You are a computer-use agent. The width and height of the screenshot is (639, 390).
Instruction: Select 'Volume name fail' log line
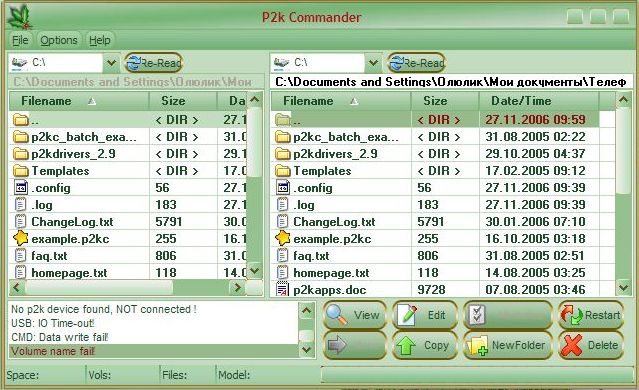[x=154, y=351]
